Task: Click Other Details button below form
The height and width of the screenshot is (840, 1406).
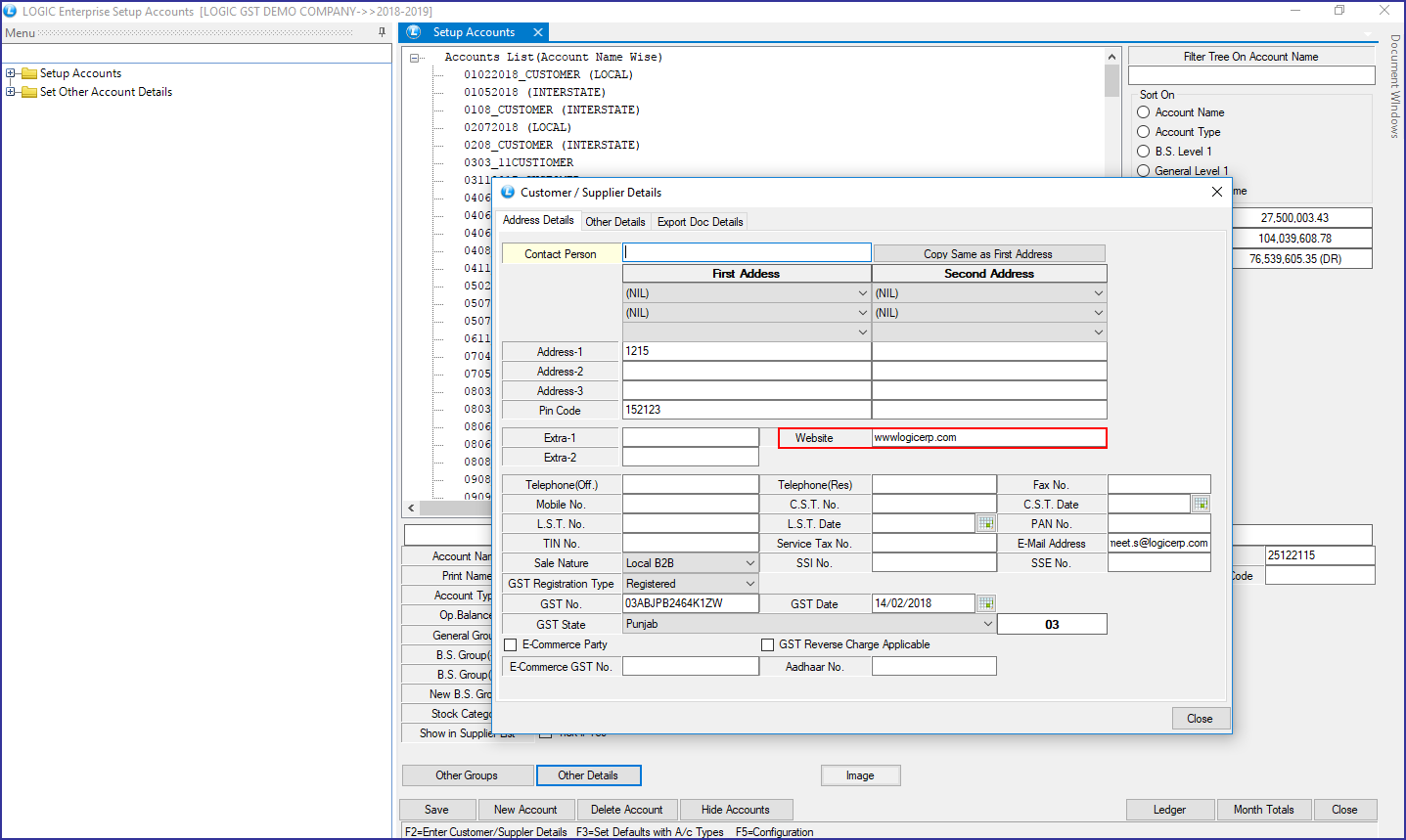Action: coord(588,775)
